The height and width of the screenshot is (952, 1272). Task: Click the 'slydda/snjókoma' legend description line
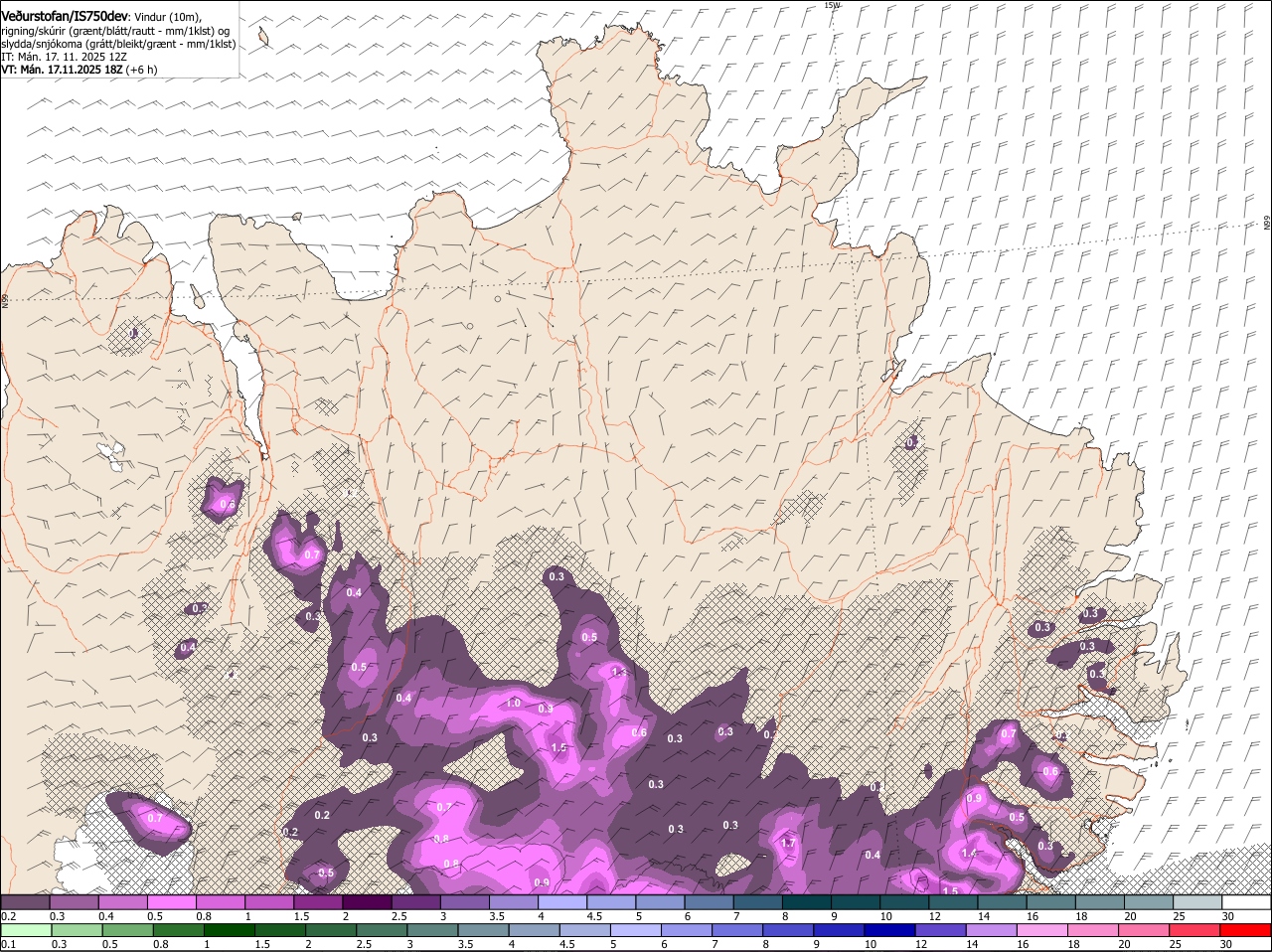coord(118,44)
